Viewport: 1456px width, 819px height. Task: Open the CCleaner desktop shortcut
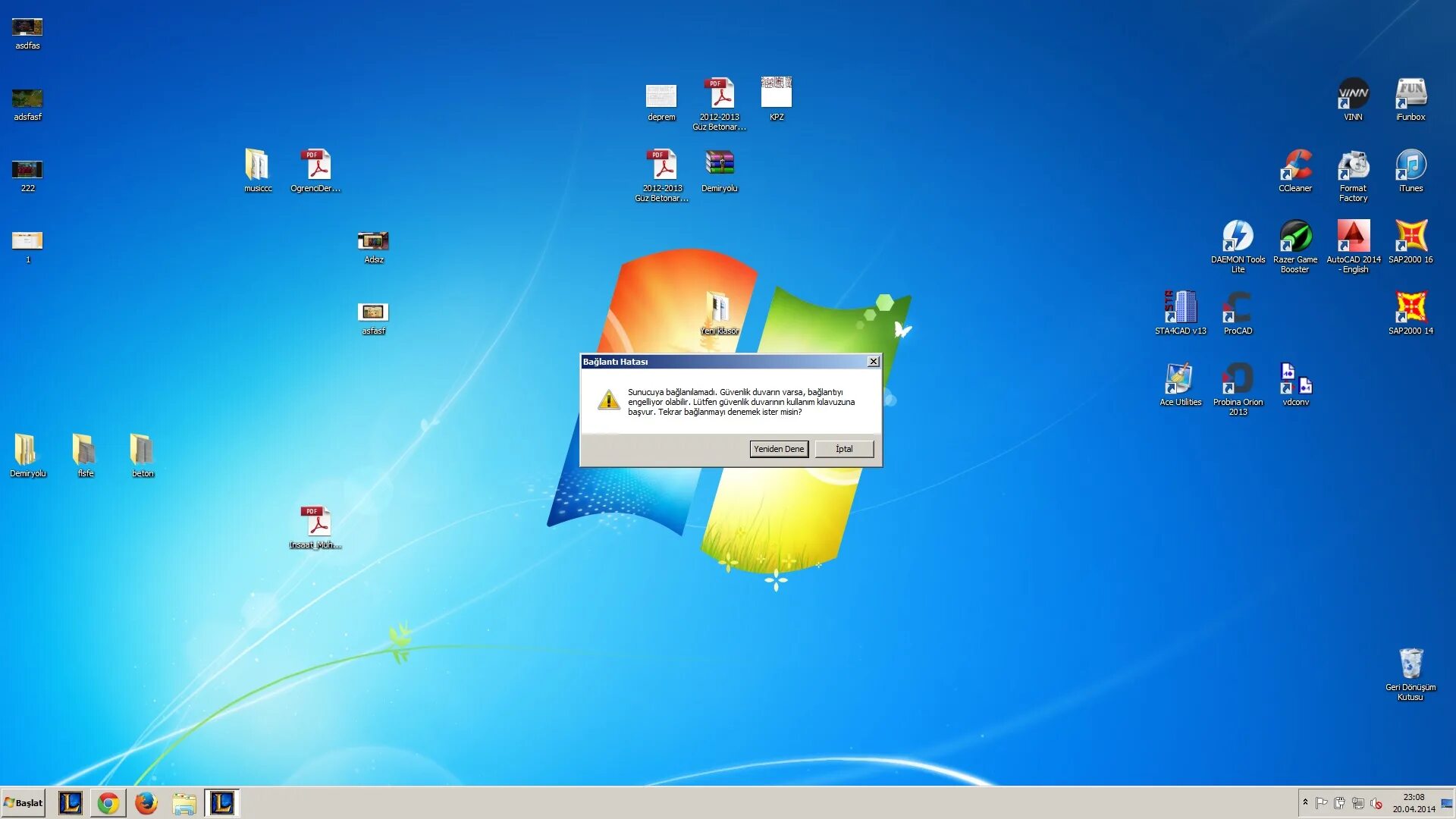(x=1295, y=165)
